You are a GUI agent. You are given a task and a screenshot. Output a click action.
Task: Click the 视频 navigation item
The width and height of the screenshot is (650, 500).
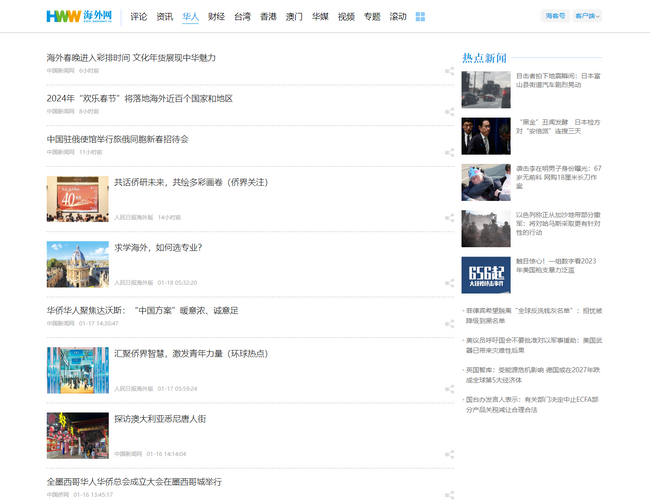346,17
